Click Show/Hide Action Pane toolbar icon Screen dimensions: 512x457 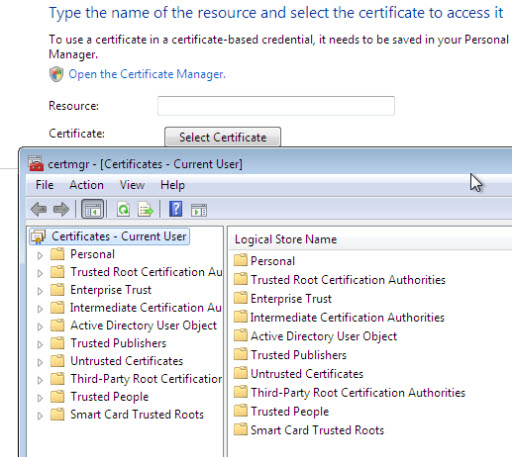199,210
